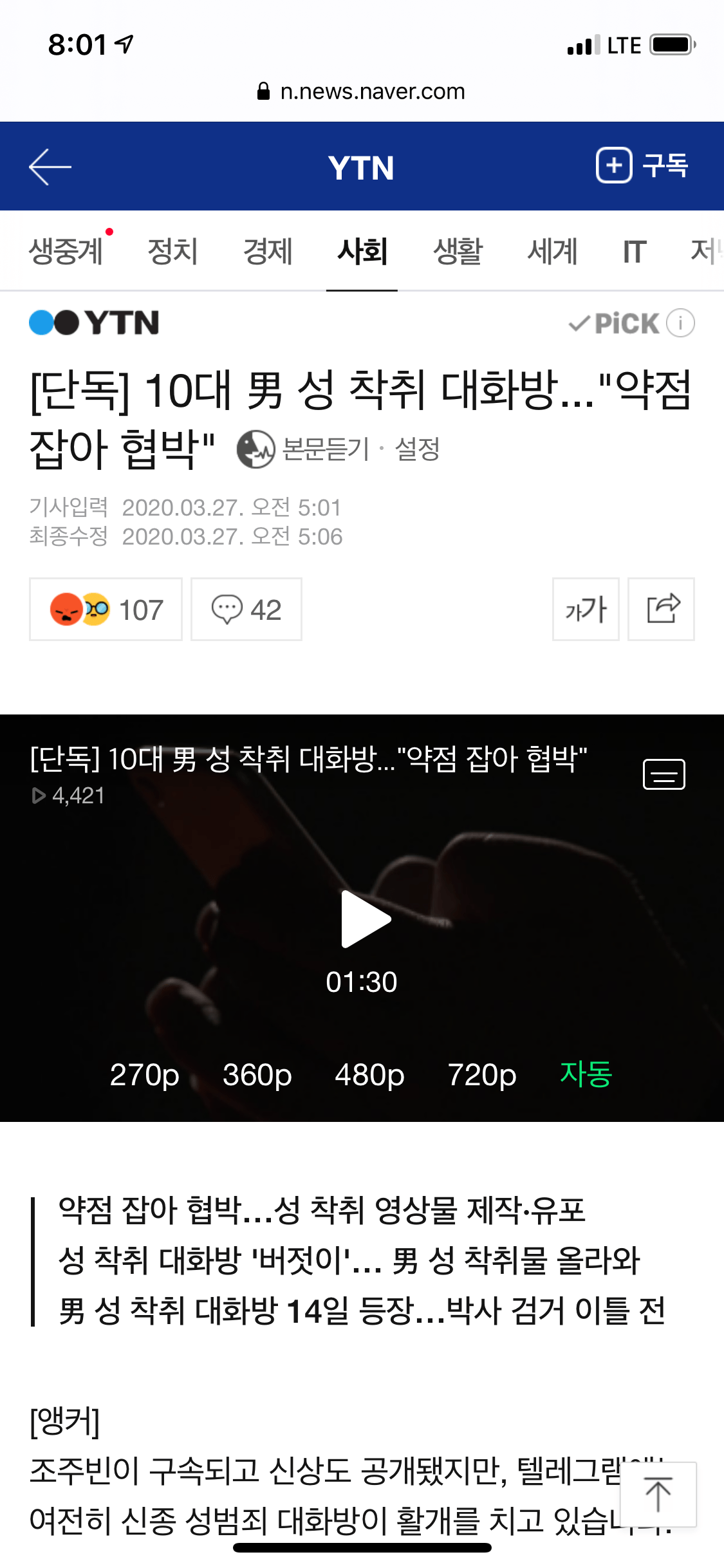Open the 본문듣기 audio listening icon

(x=255, y=449)
